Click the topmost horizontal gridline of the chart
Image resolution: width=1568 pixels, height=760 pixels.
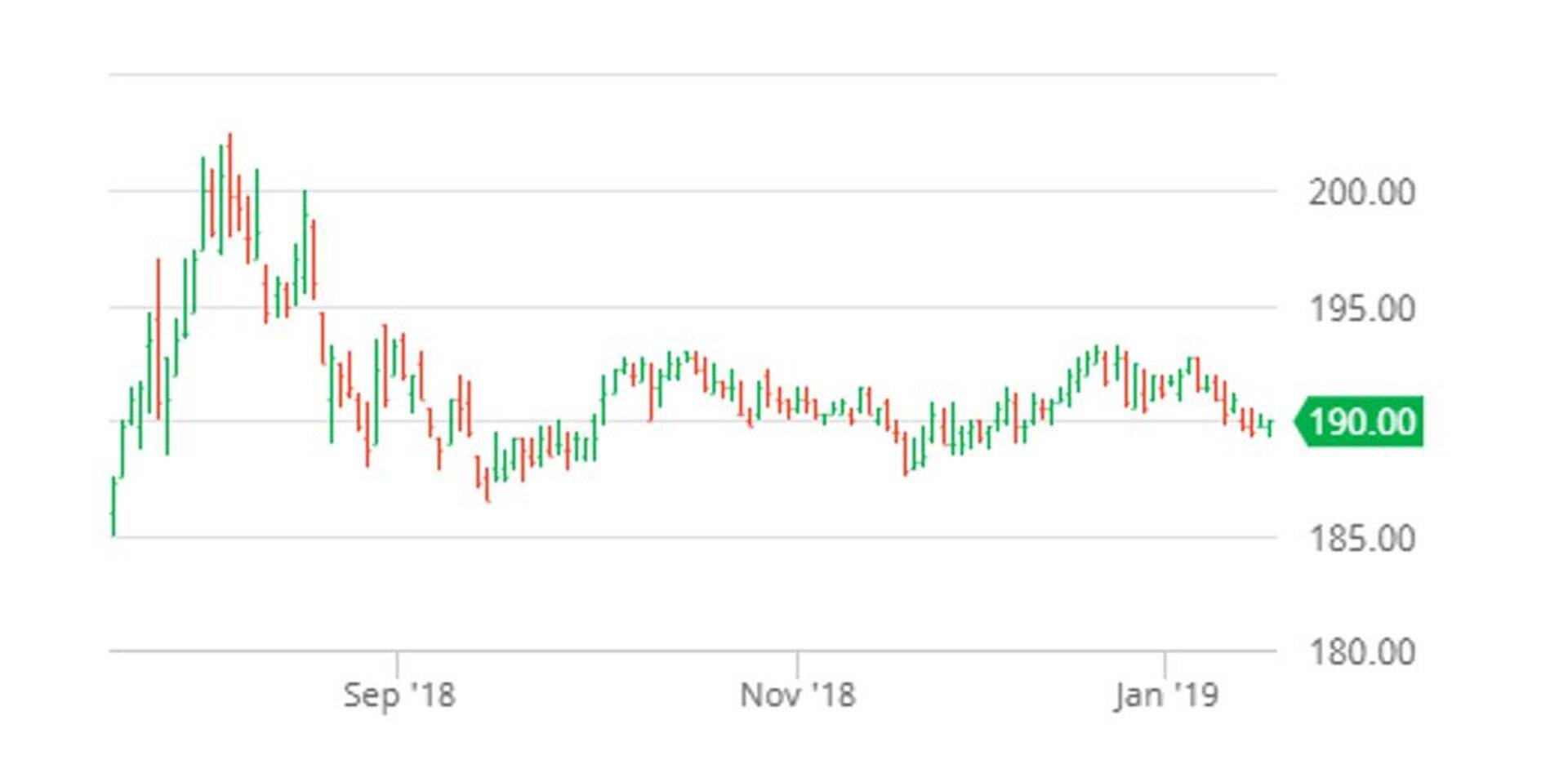coord(694,75)
